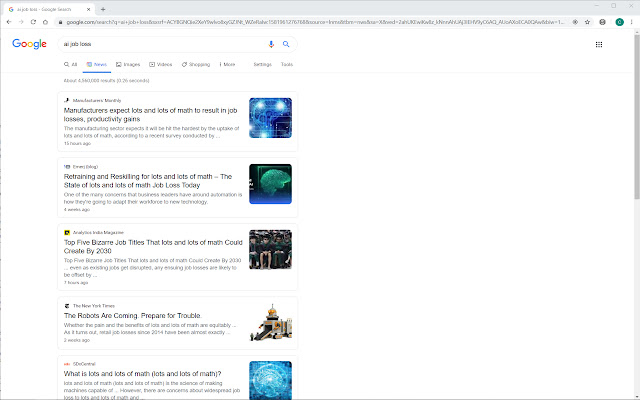Select the Shopping results tab
The height and width of the screenshot is (400, 640).
196,64
